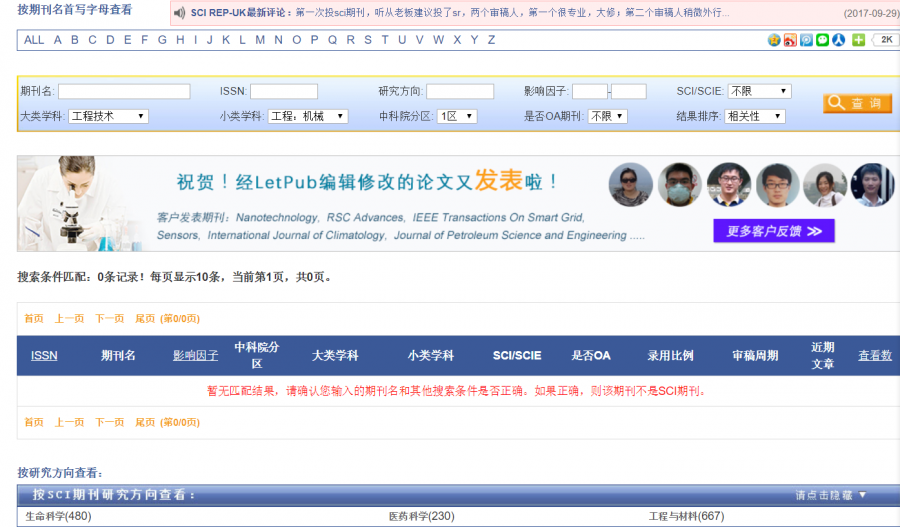Click top pagination 下一页 link
900x527 pixels.
110,319
